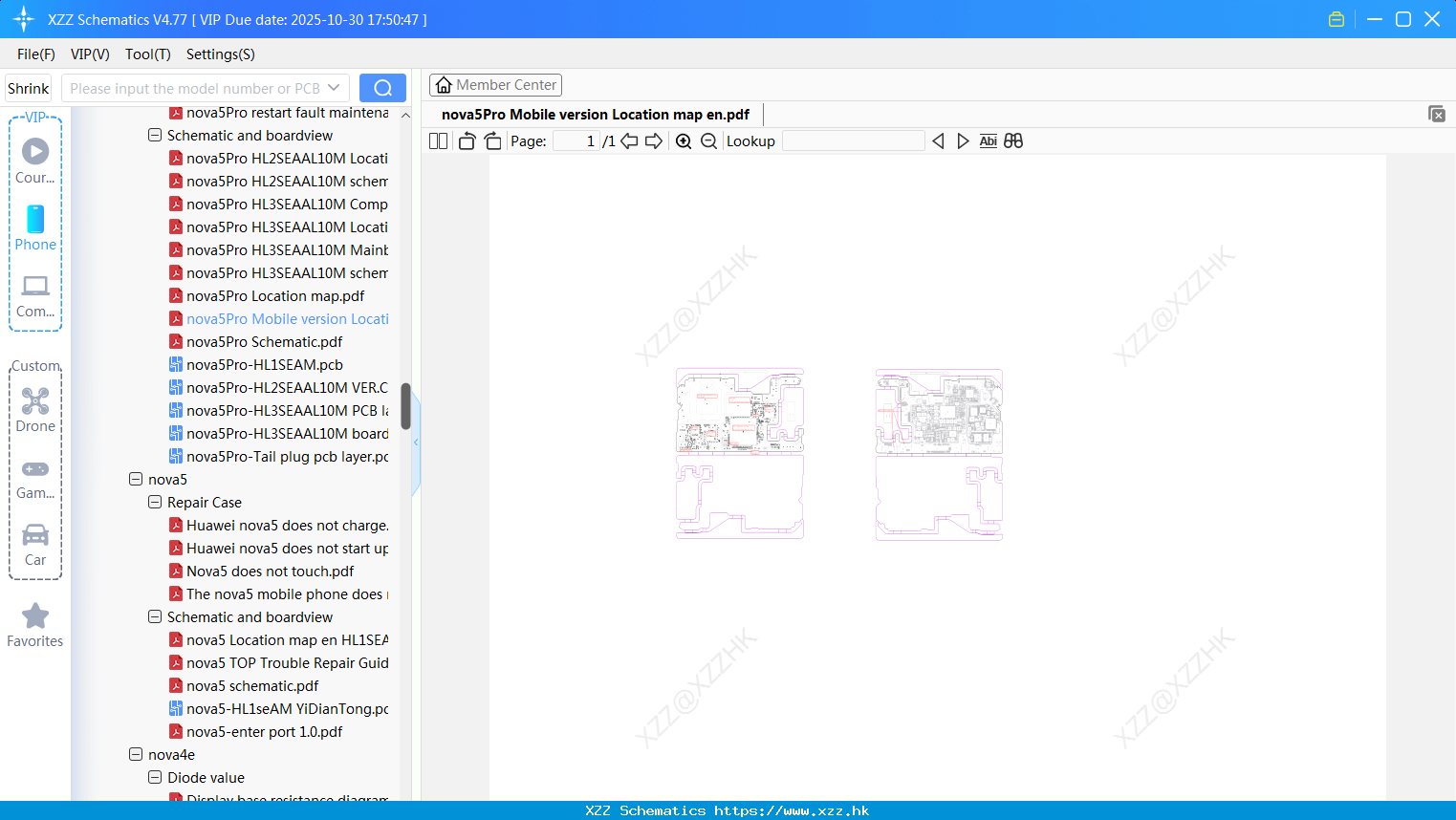This screenshot has width=1456, height=820.
Task: Open XZZ website link in status bar
Action: [792, 810]
